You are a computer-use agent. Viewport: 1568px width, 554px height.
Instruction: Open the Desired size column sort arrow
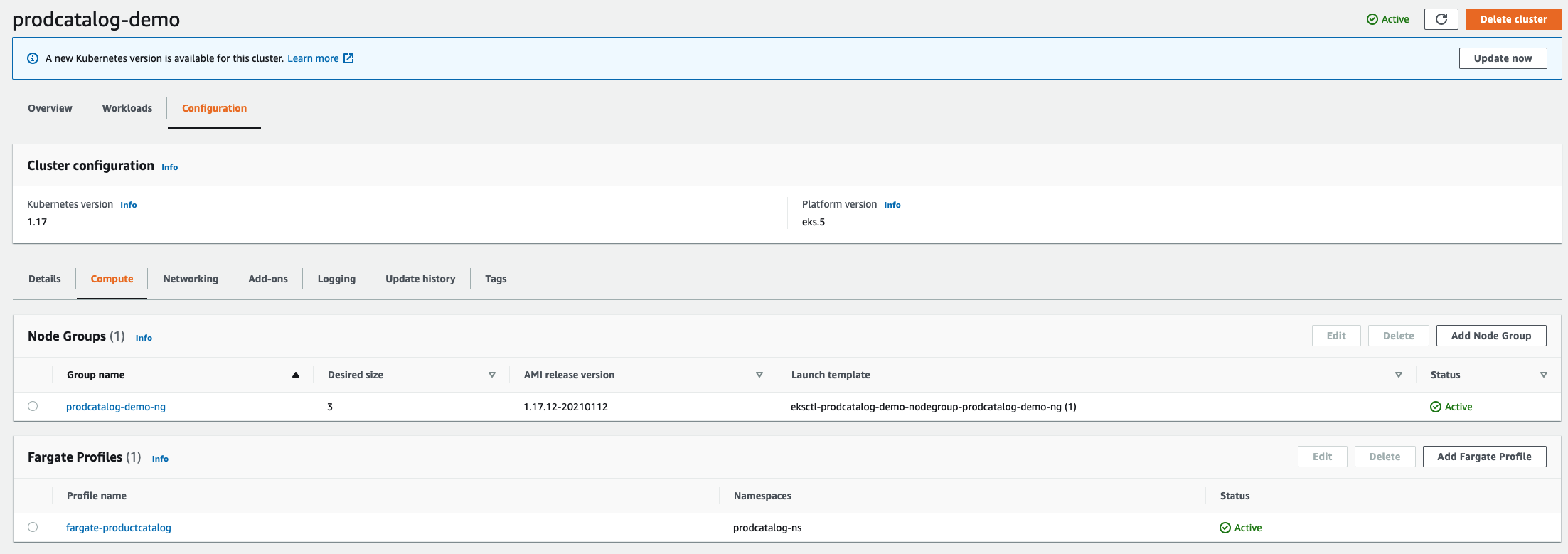[x=492, y=375]
